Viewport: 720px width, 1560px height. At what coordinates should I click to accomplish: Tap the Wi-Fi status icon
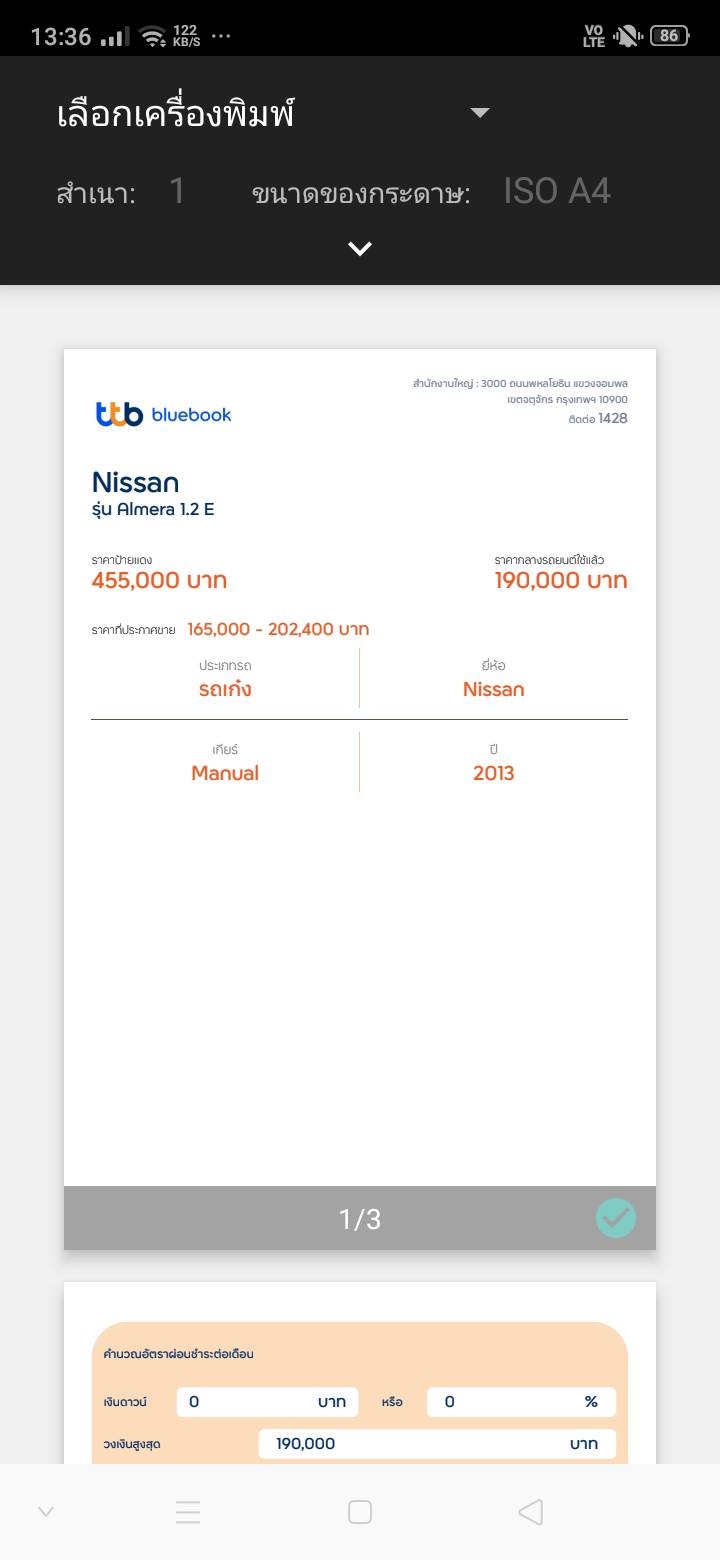tap(153, 37)
